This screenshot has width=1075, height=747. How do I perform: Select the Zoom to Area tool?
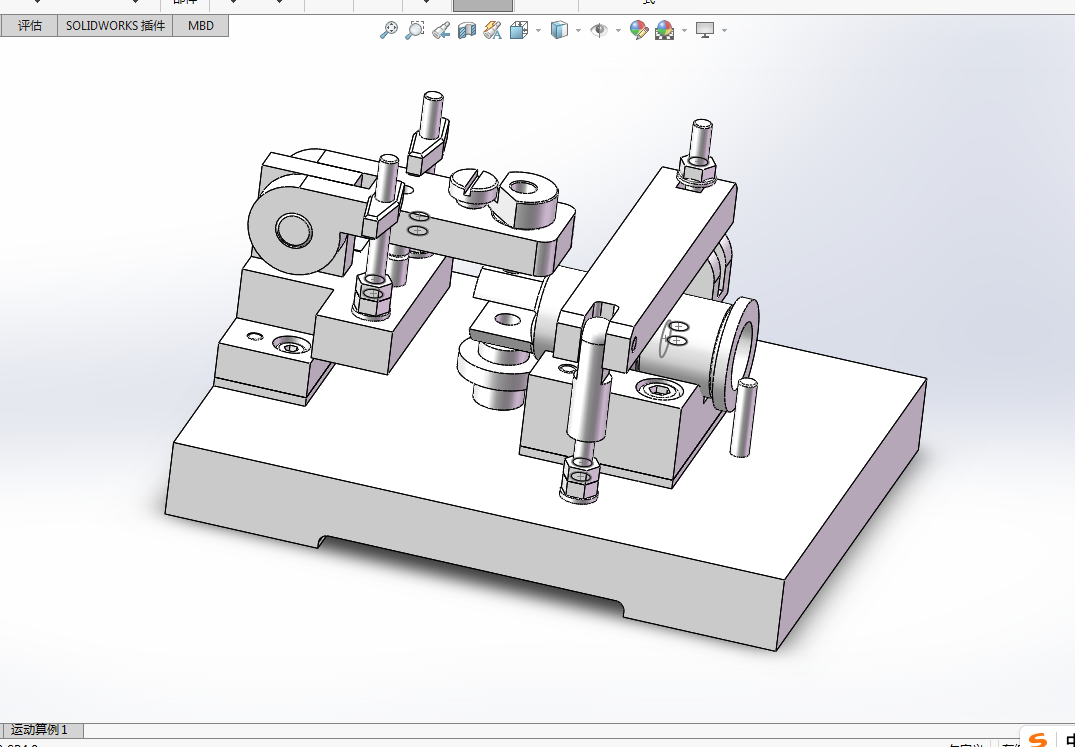pyautogui.click(x=414, y=30)
